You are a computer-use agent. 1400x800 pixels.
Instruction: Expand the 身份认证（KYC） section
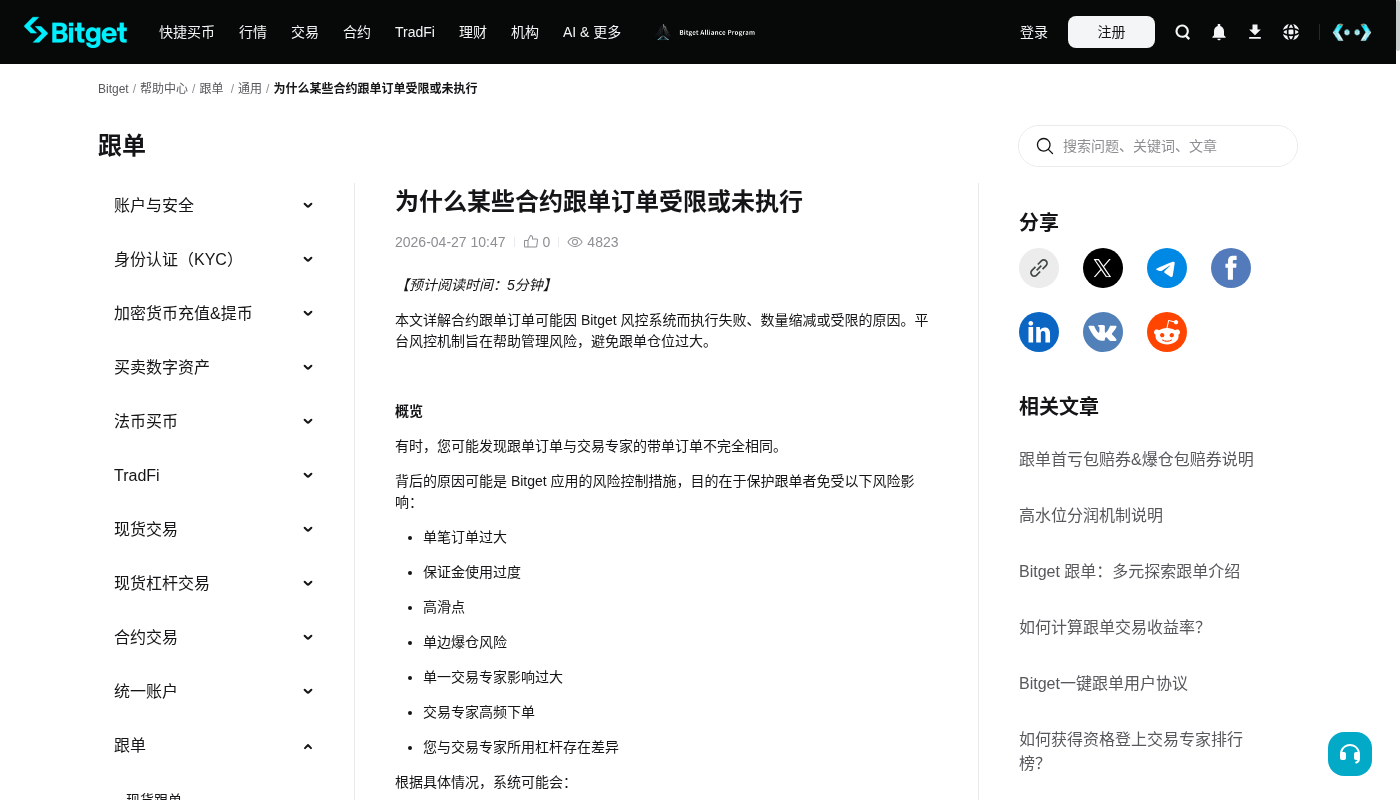tap(214, 259)
